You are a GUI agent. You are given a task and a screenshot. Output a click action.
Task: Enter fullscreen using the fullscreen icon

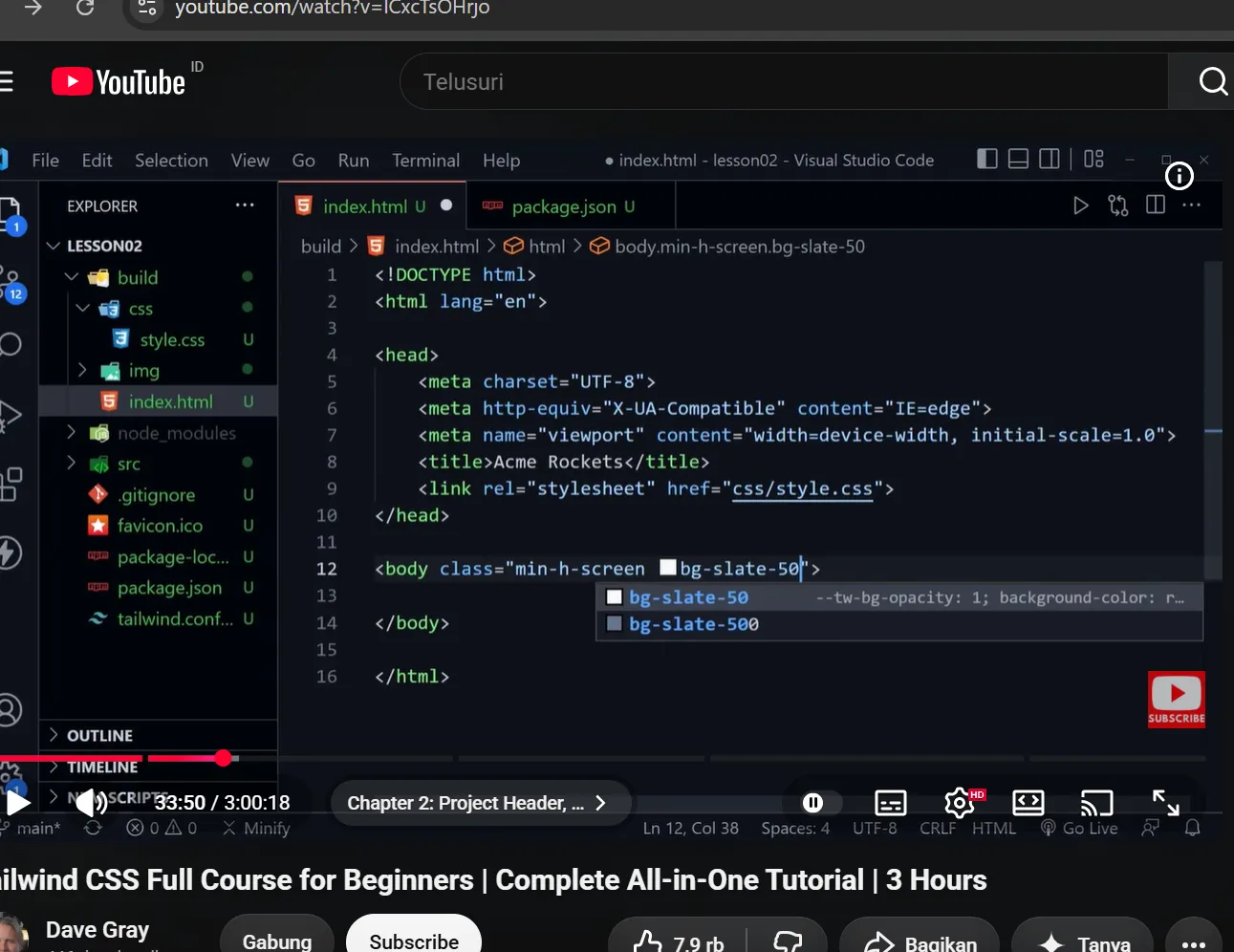(1165, 803)
